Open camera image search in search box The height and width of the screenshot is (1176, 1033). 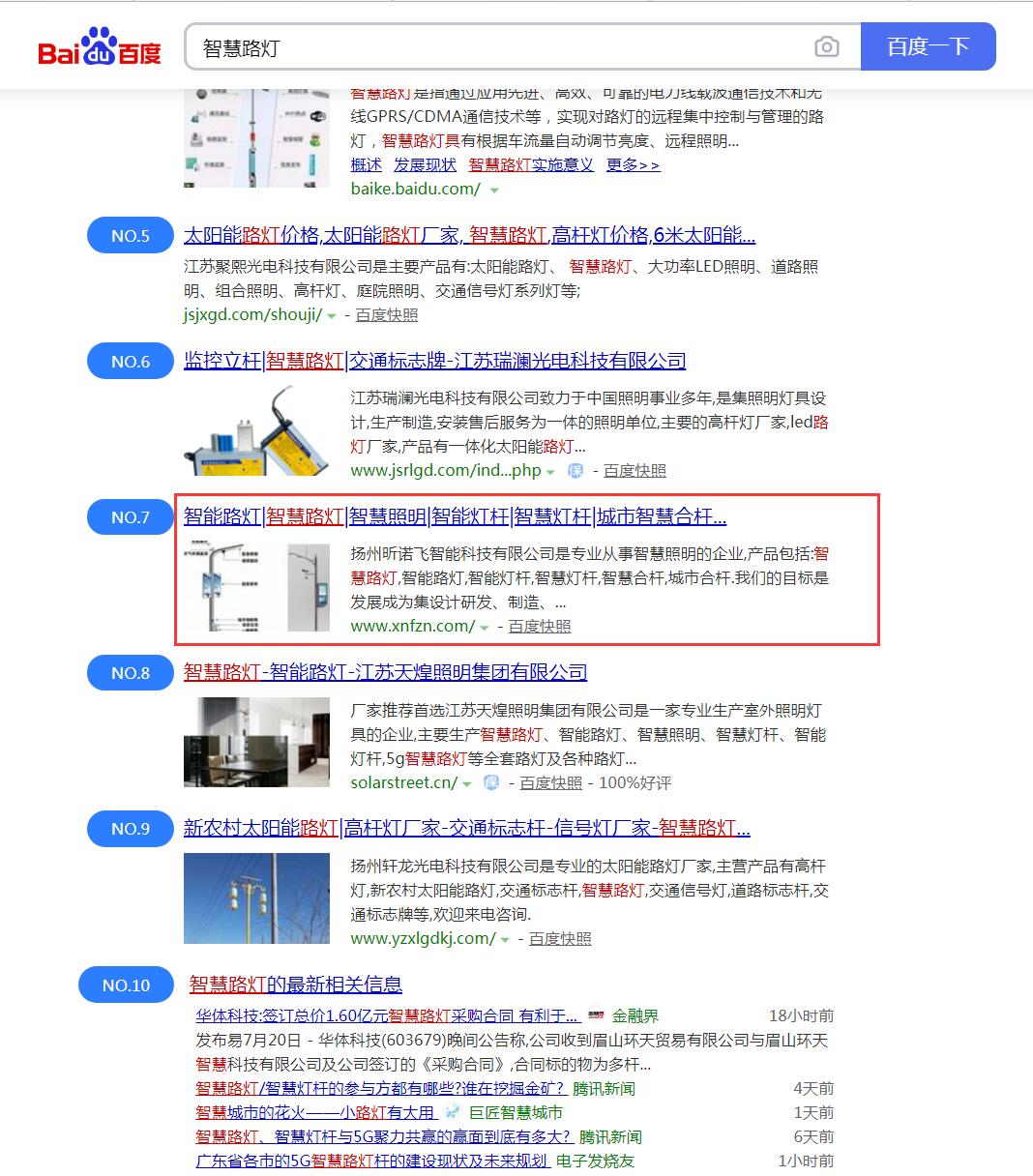[x=826, y=46]
